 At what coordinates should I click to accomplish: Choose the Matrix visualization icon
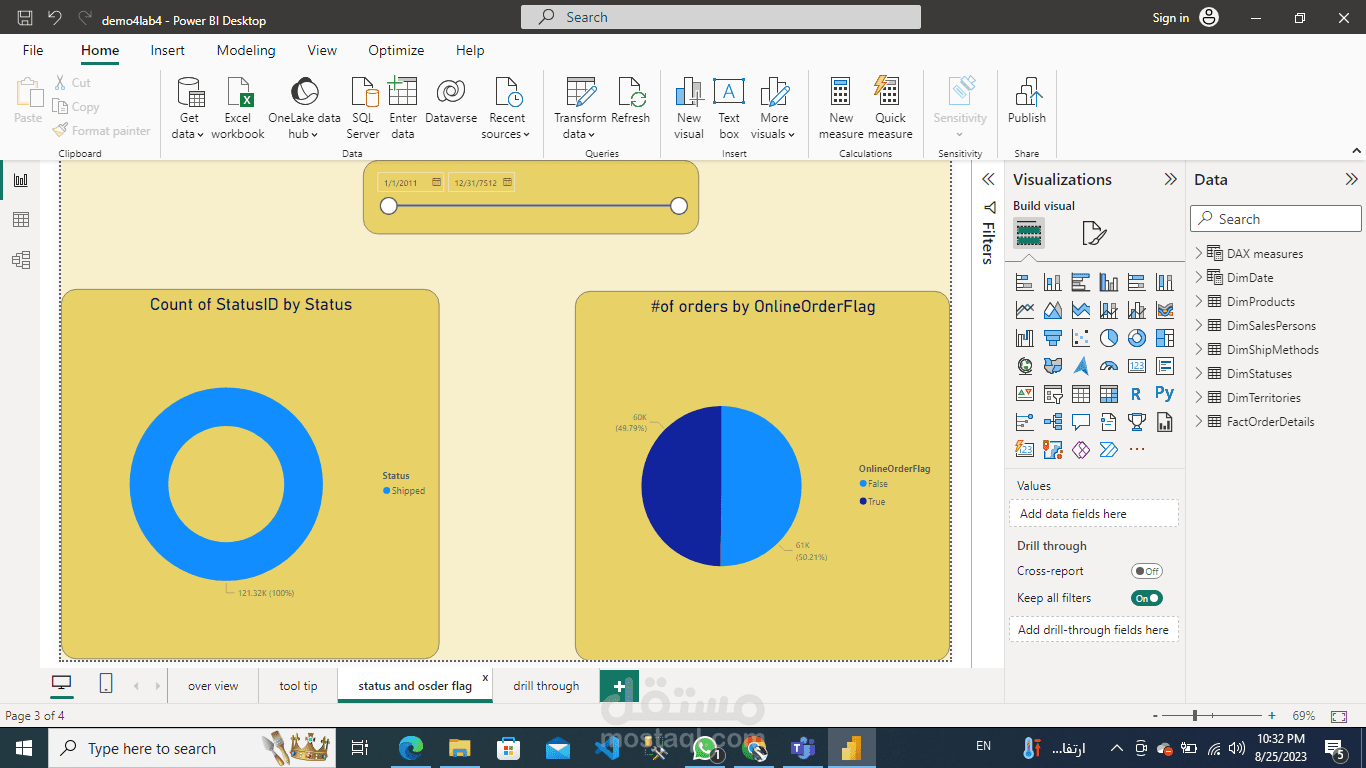pos(1108,394)
